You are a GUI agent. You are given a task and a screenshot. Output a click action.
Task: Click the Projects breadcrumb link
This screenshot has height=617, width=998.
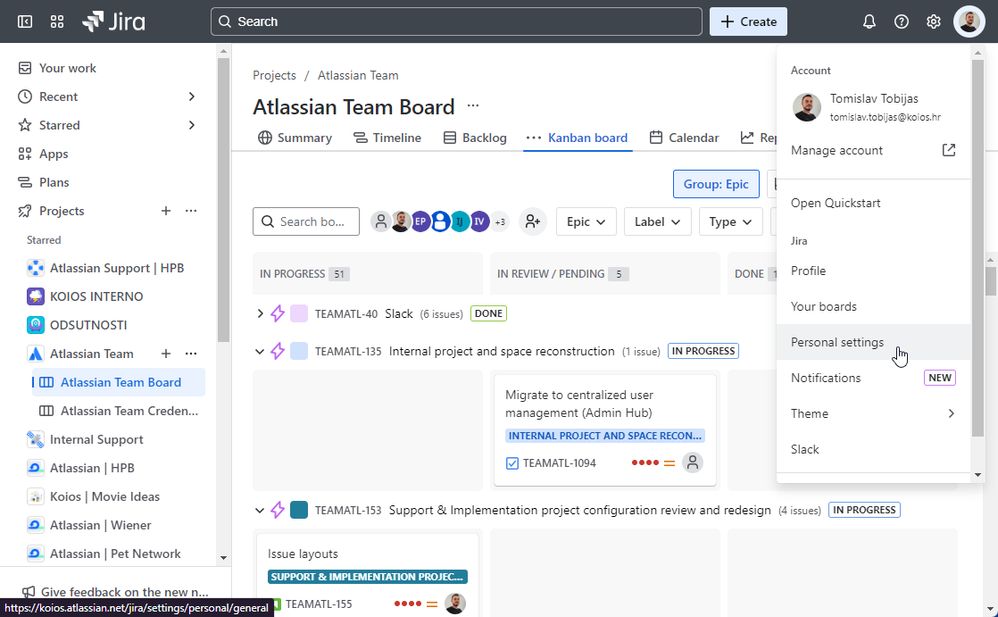tap(274, 75)
